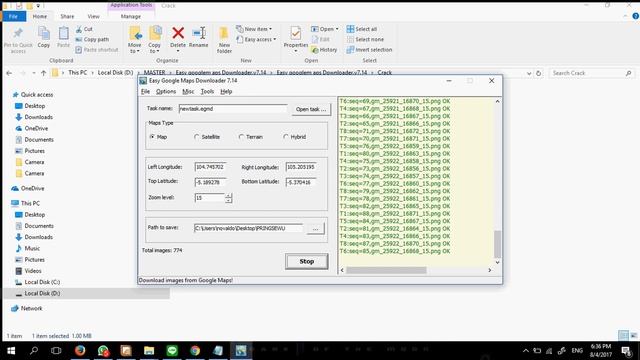Click Select all in ribbon
The image size is (640, 360).
(362, 29)
